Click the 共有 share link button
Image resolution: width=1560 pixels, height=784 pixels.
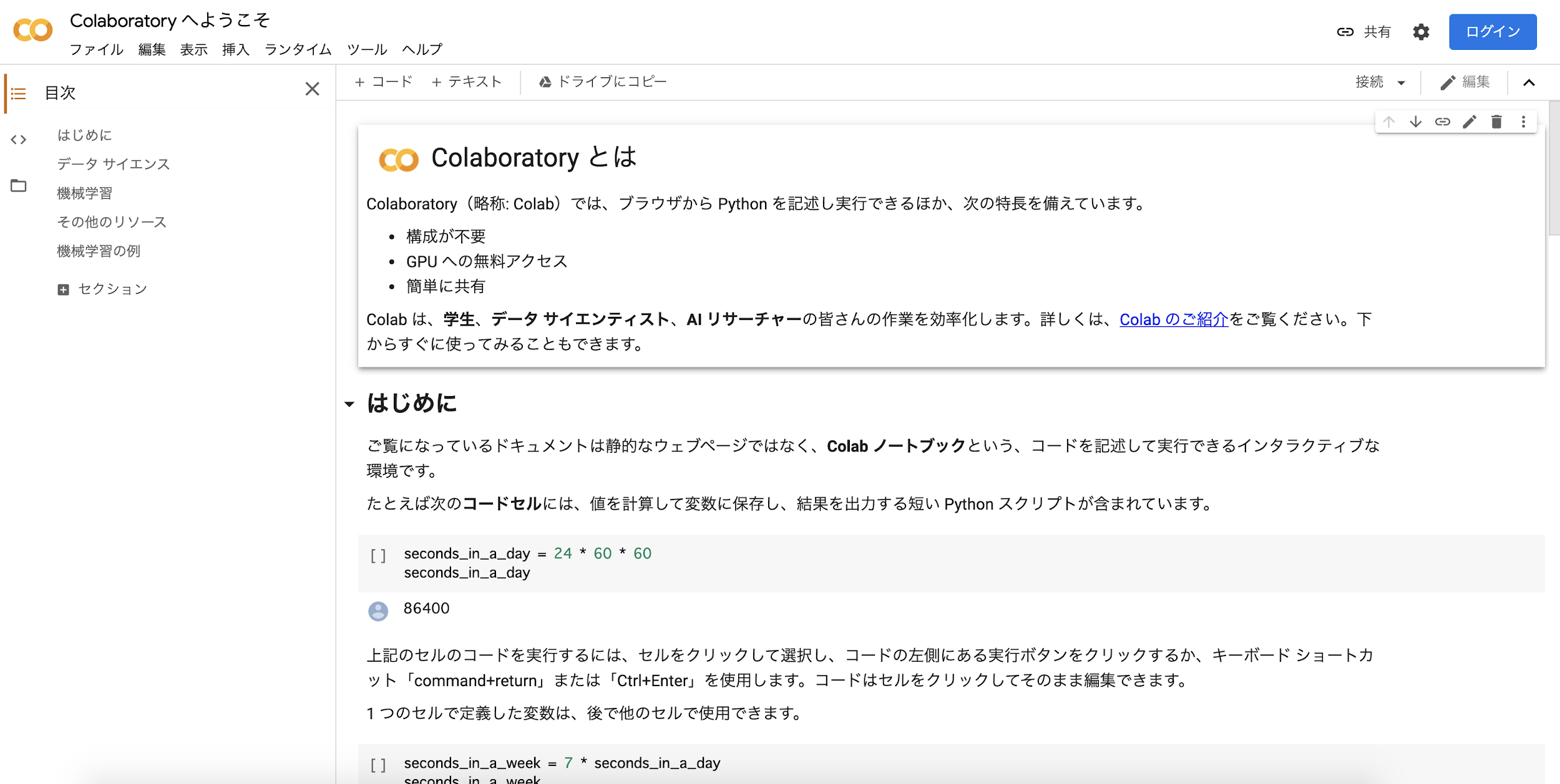point(1363,32)
